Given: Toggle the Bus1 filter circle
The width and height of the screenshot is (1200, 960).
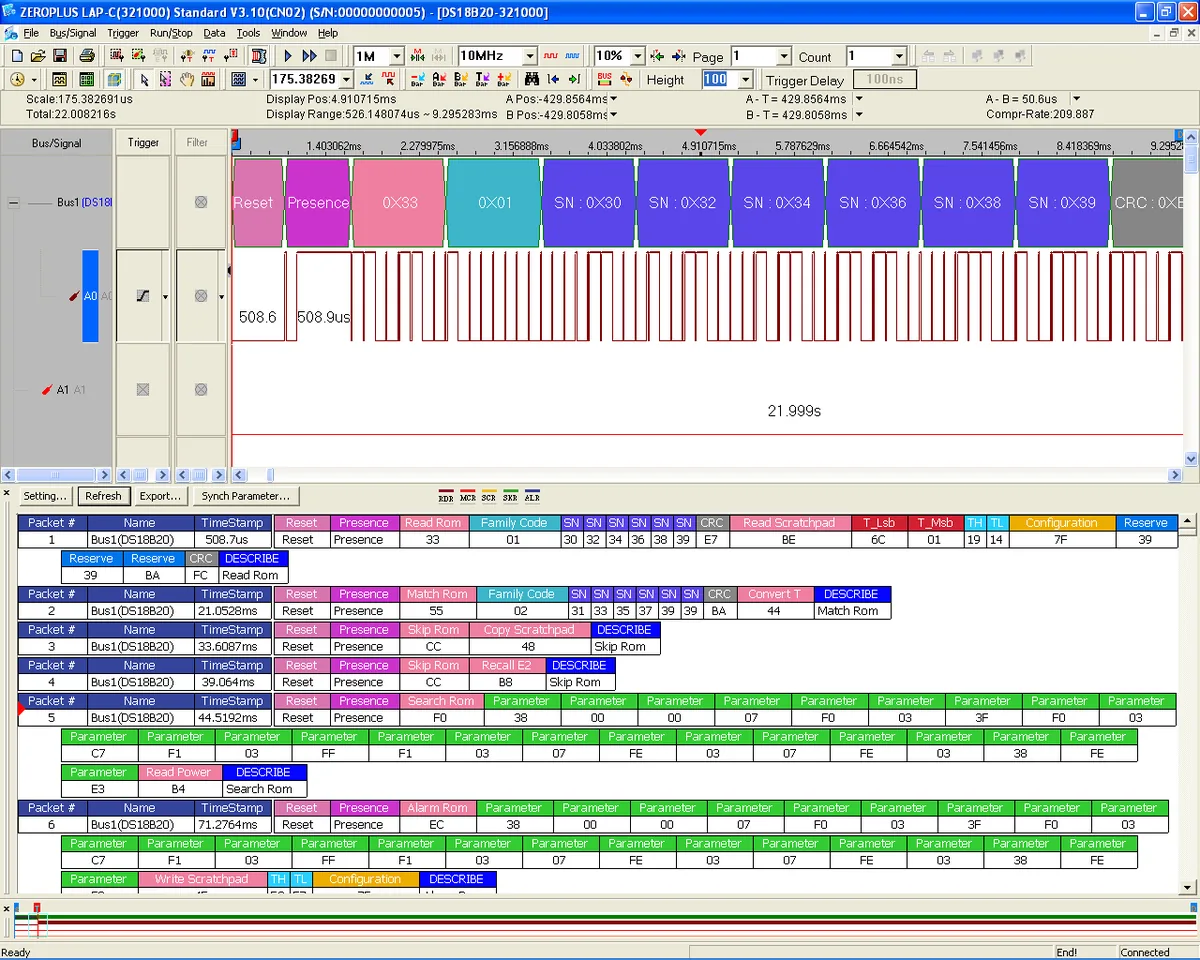Looking at the screenshot, I should pyautogui.click(x=200, y=202).
